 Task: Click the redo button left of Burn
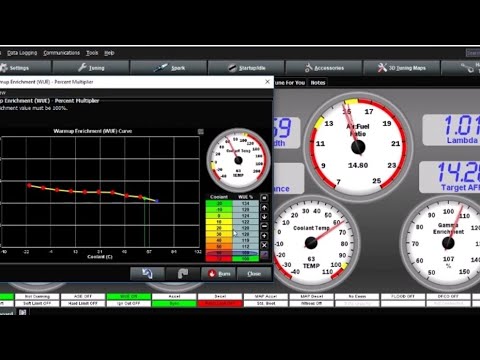(x=183, y=274)
